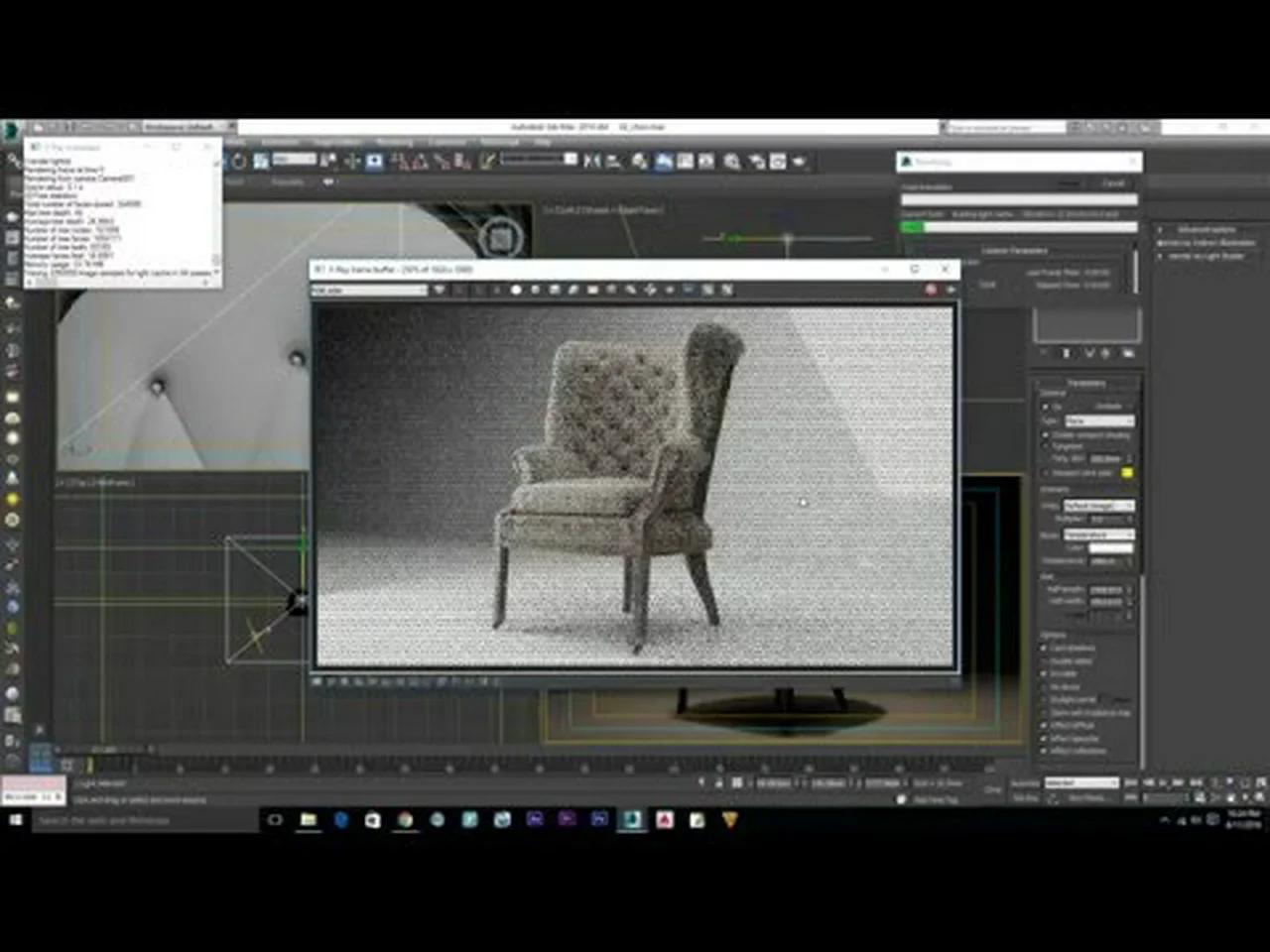This screenshot has width=1270, height=952.
Task: Select the Rotate tool in main toolbar
Action: tap(238, 161)
